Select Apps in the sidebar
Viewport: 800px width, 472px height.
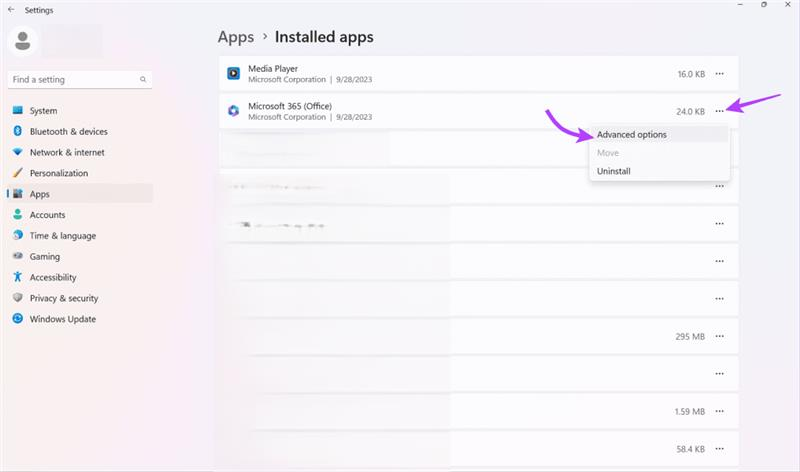(x=80, y=194)
